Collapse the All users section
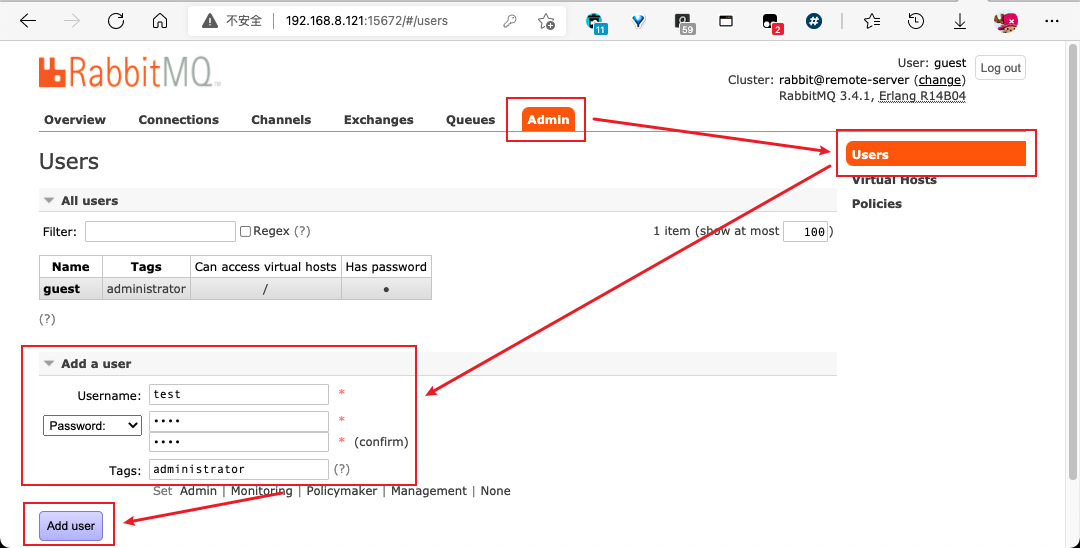The image size is (1080, 548). click(49, 200)
